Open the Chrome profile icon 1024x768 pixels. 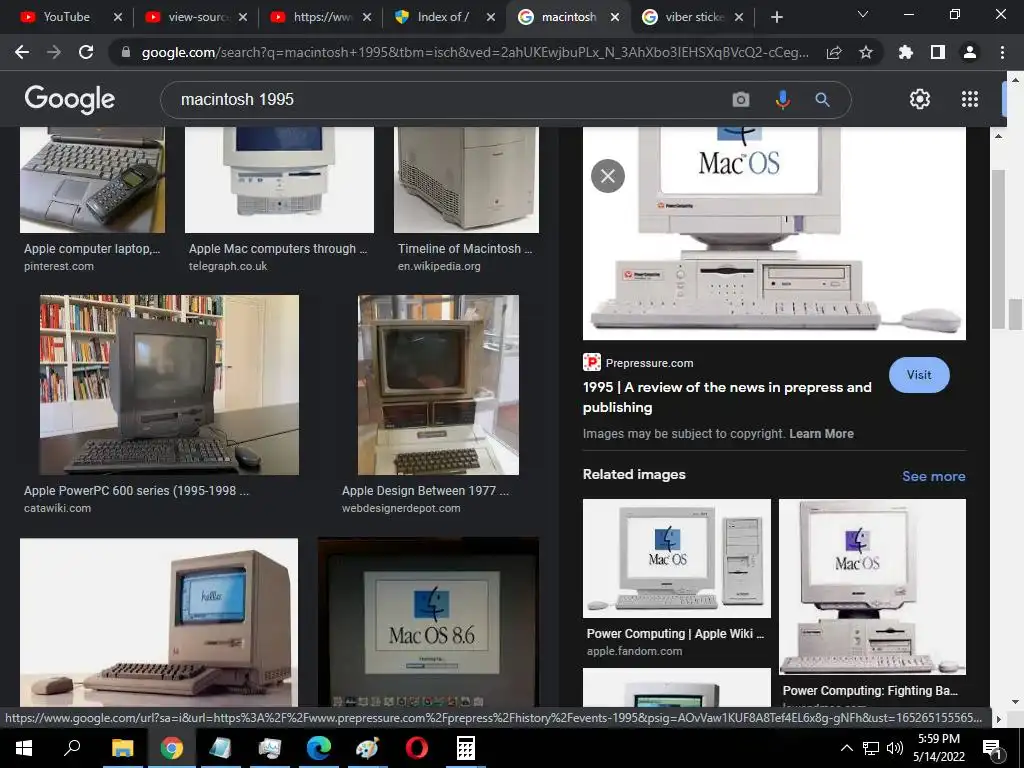[x=970, y=52]
